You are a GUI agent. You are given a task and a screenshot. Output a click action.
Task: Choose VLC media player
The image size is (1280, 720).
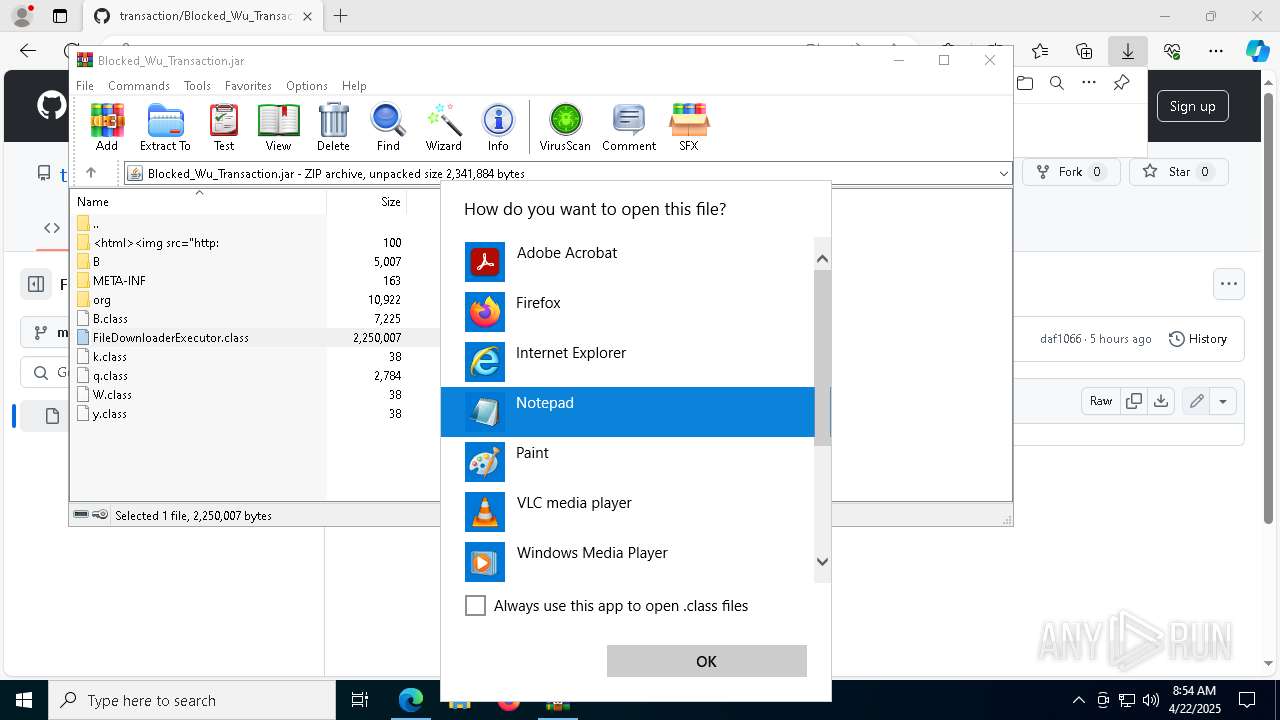(x=628, y=512)
